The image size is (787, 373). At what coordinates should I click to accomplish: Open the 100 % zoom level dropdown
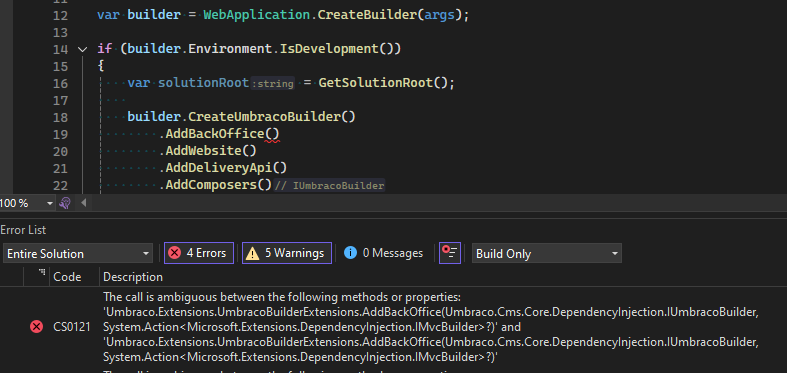tap(50, 203)
